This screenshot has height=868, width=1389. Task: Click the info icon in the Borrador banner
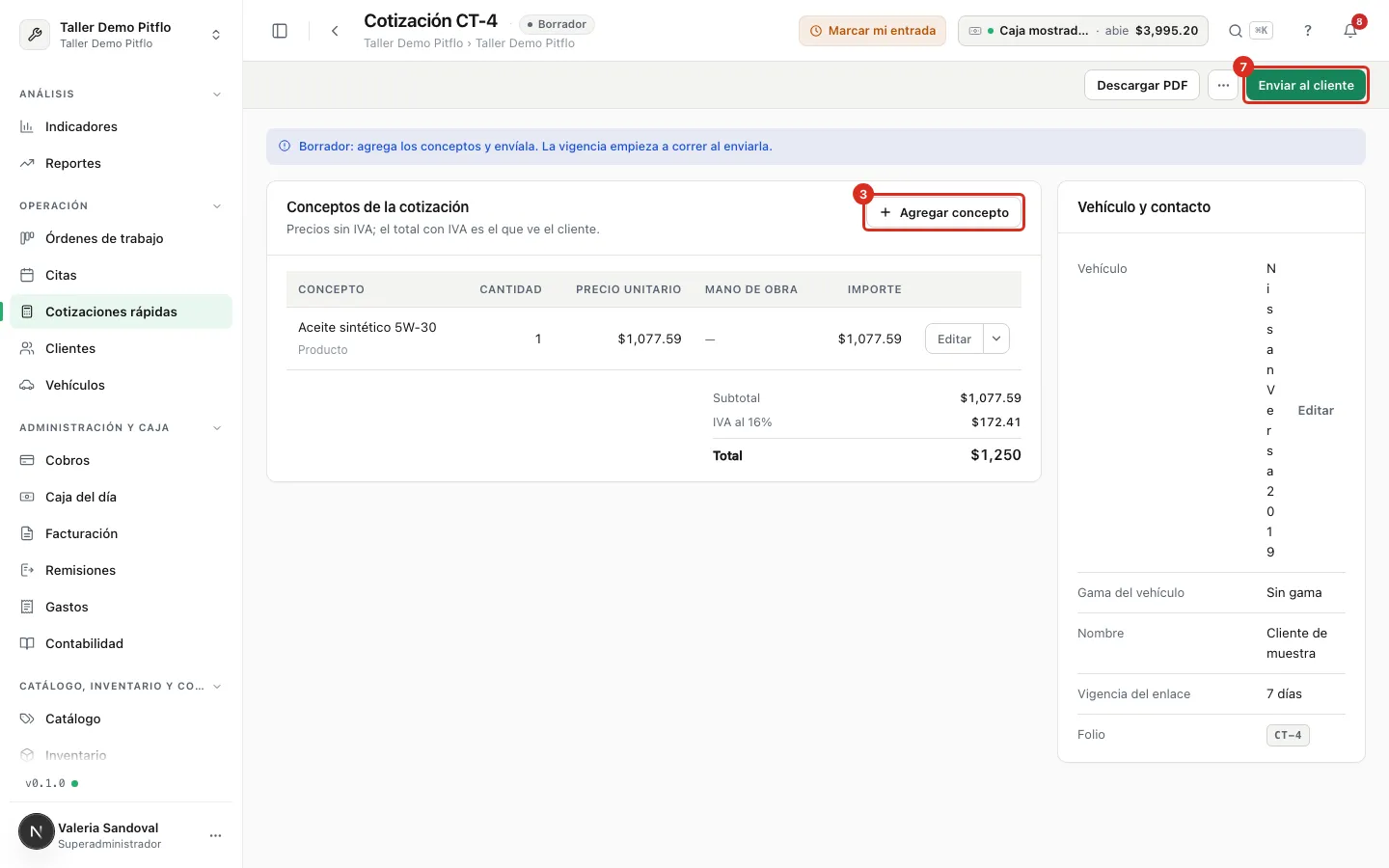[x=285, y=147]
